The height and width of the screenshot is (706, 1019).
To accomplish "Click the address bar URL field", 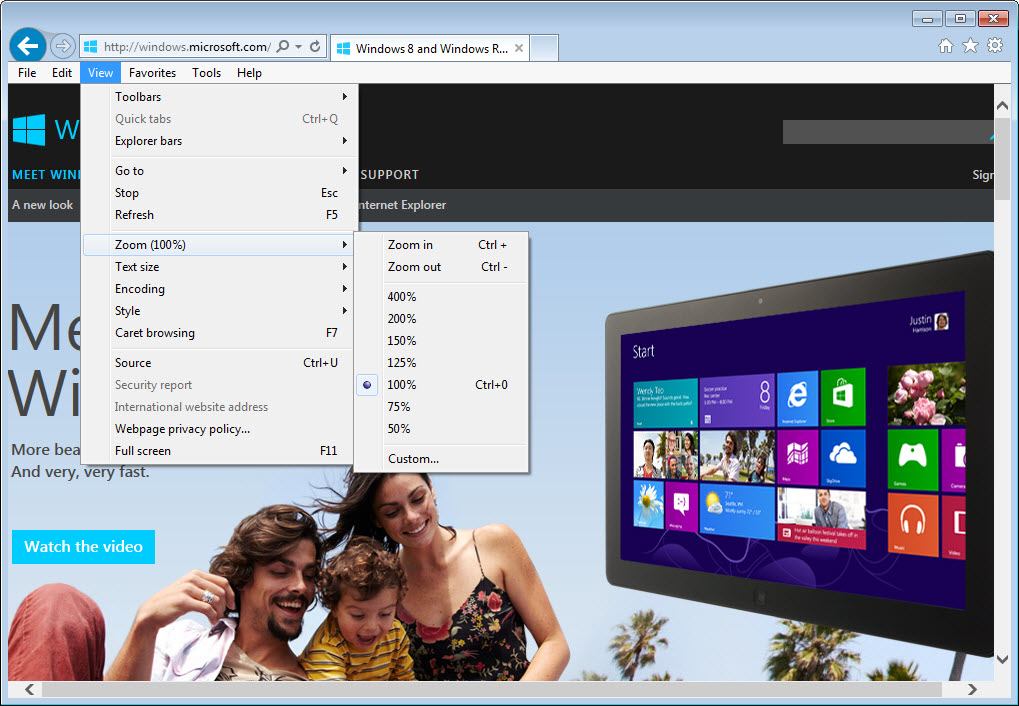I will coord(187,47).
